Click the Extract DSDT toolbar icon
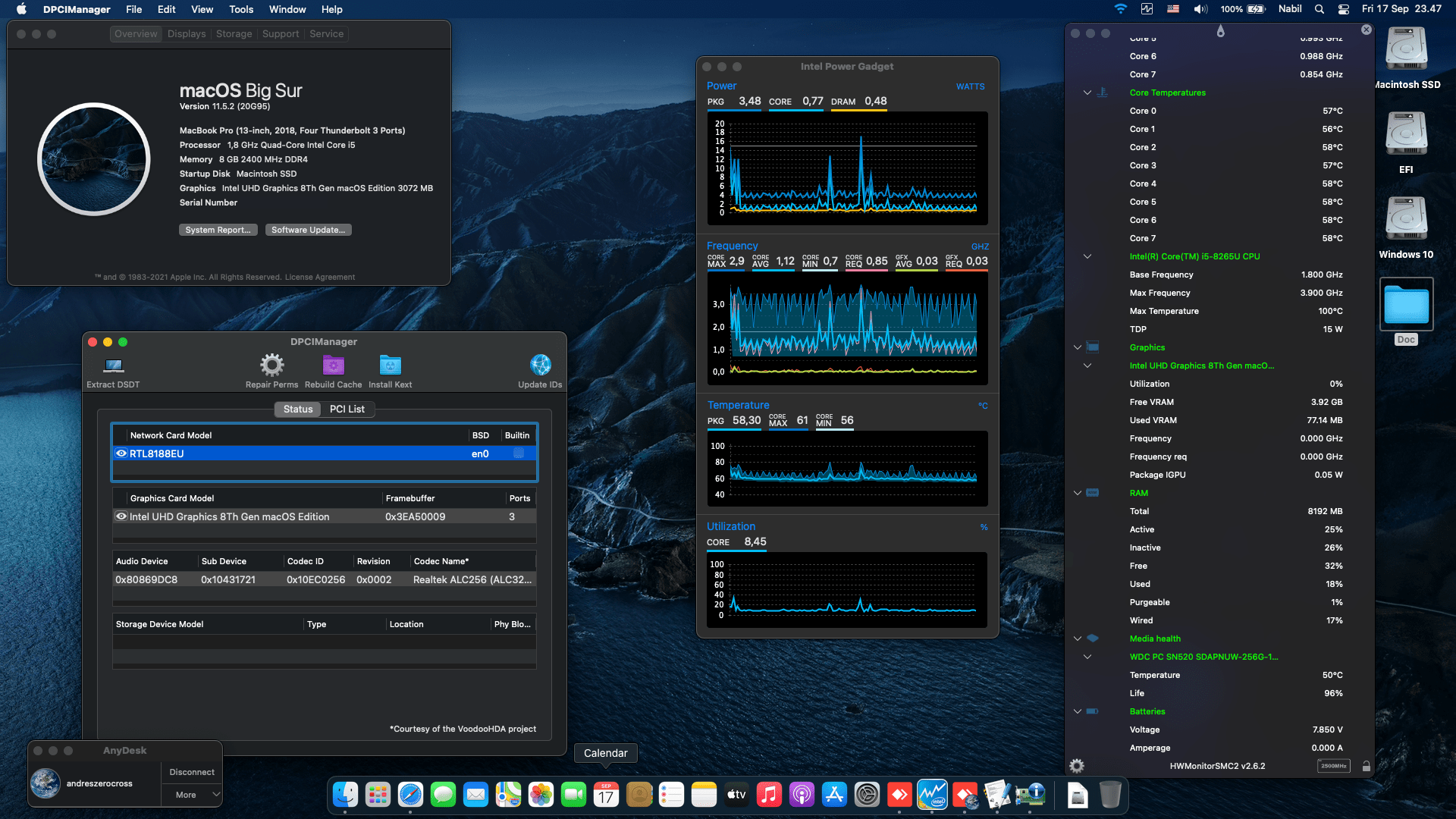This screenshot has height=819, width=1456. 114,366
